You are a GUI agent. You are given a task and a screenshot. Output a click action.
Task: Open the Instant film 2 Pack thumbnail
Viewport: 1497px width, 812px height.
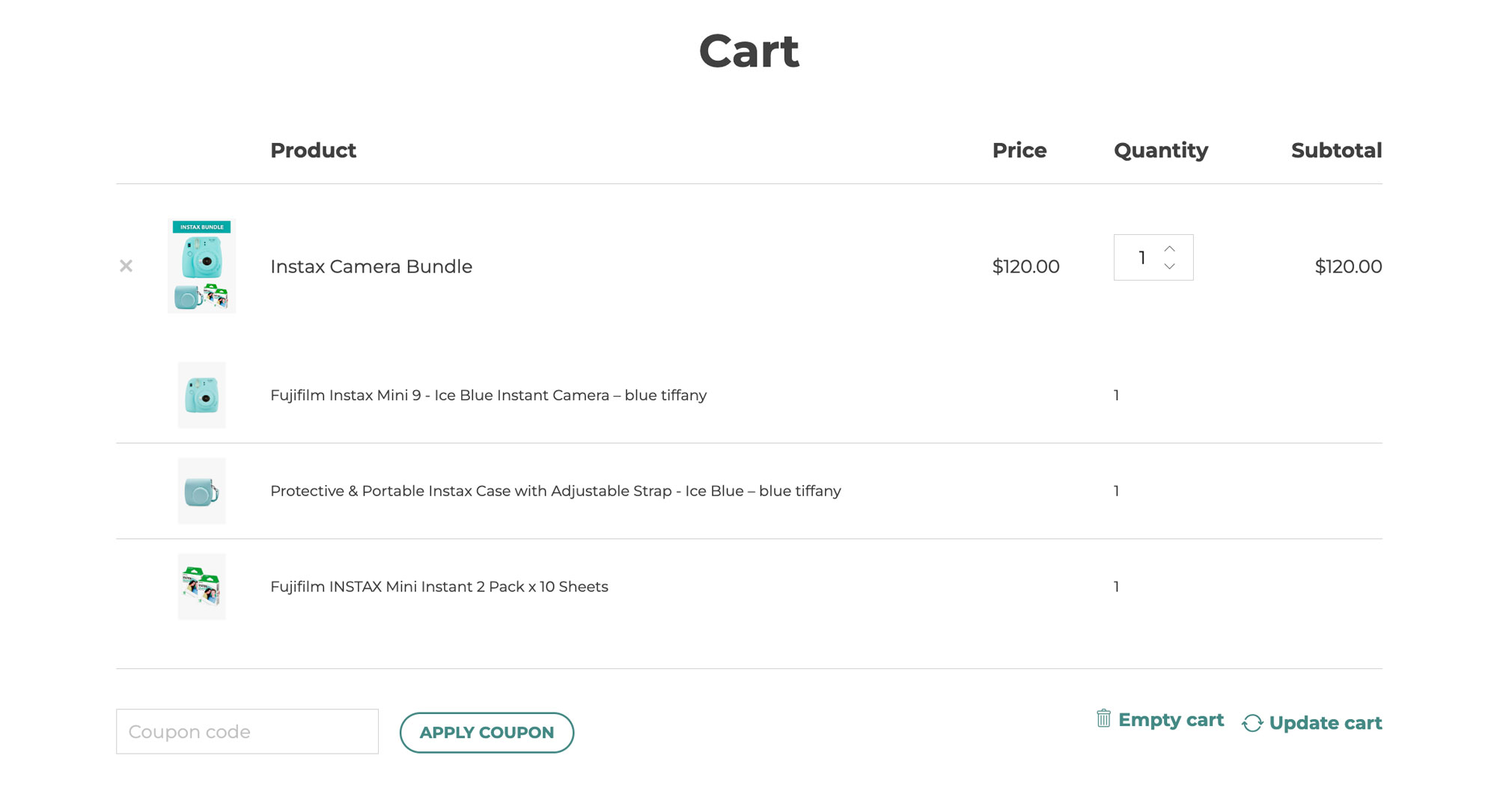[201, 587]
